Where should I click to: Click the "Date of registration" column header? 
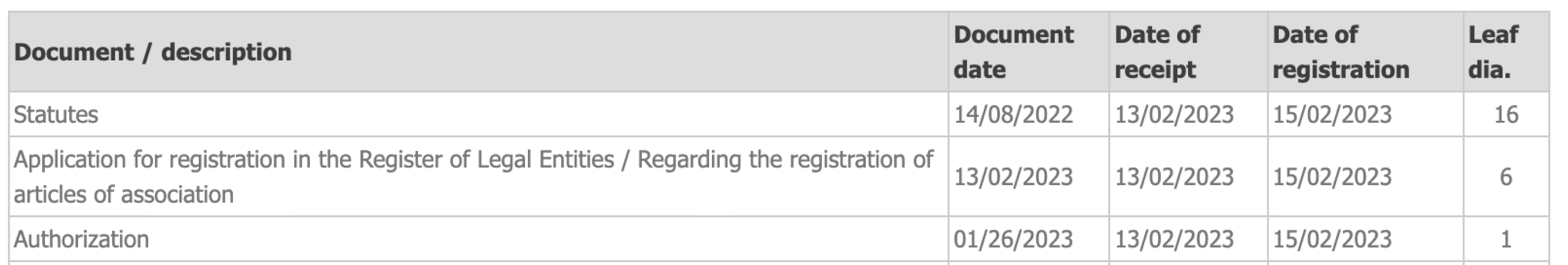pyautogui.click(x=1340, y=52)
